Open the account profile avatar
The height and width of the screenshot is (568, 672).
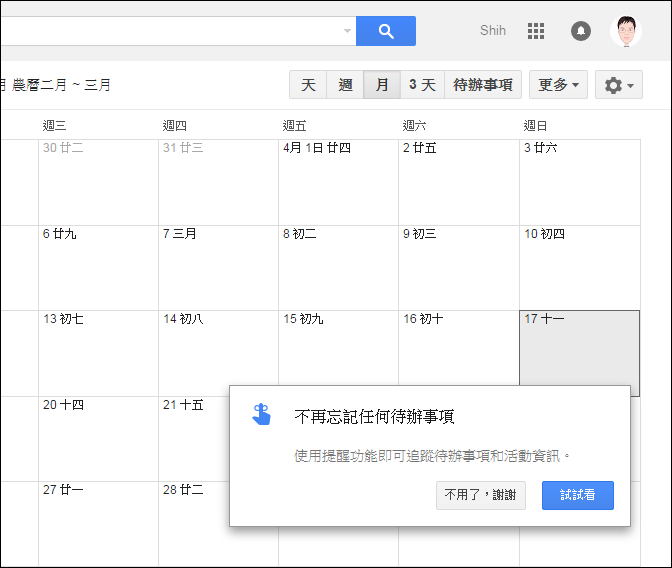pos(626,31)
